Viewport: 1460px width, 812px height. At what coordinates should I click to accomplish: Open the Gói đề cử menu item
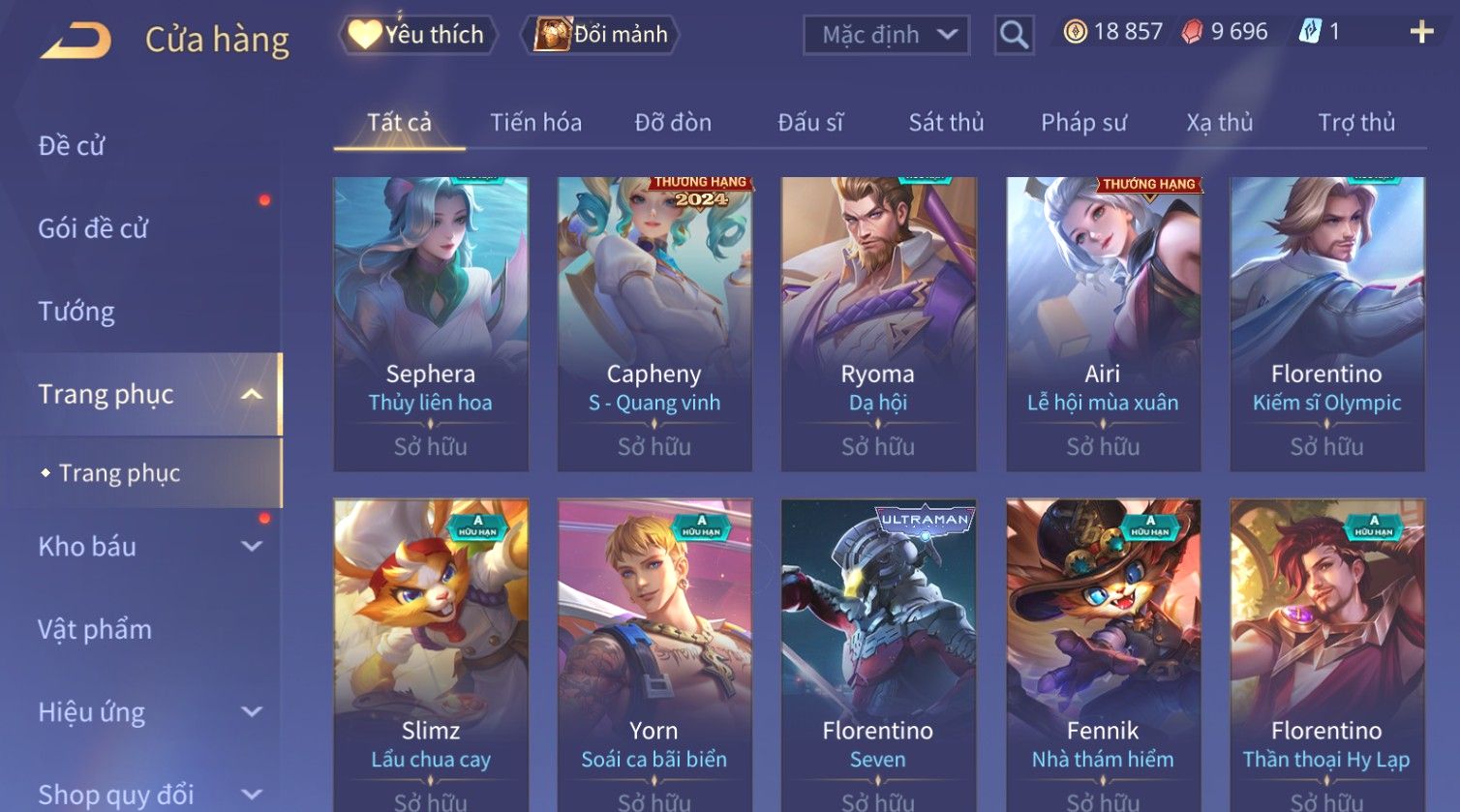click(x=93, y=228)
